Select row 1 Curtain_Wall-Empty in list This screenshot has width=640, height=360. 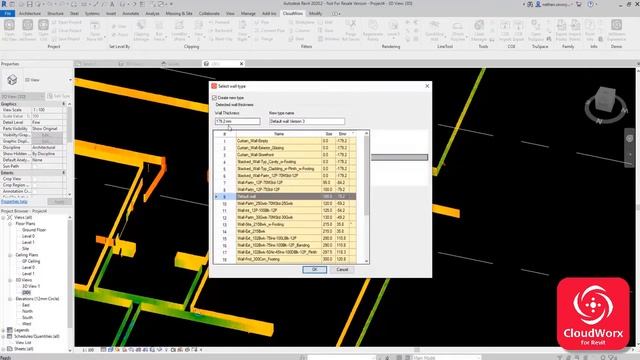pos(286,141)
